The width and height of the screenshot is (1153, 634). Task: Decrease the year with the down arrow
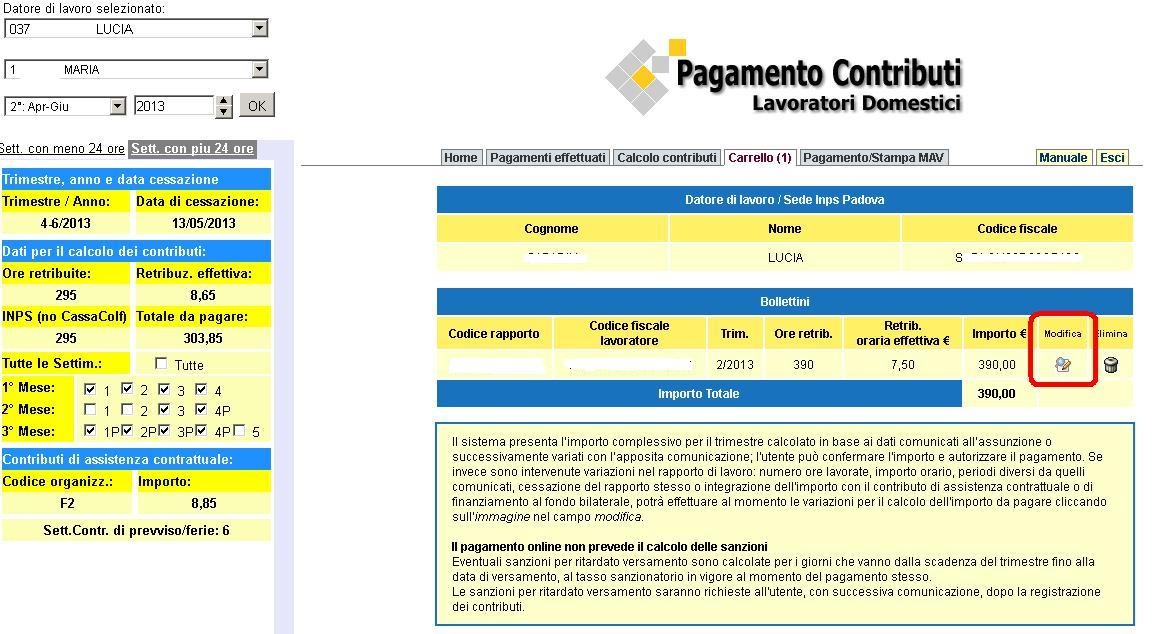tap(224, 111)
